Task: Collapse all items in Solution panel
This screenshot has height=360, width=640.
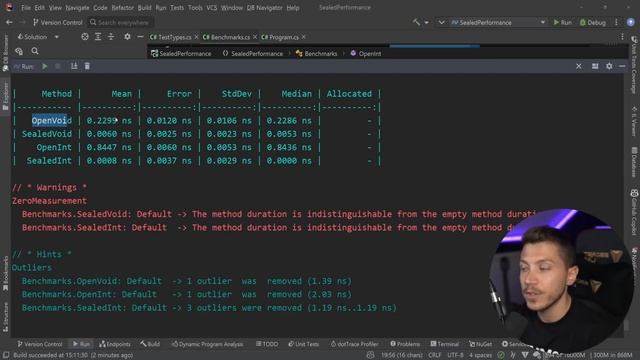Action: pyautogui.click(x=111, y=37)
